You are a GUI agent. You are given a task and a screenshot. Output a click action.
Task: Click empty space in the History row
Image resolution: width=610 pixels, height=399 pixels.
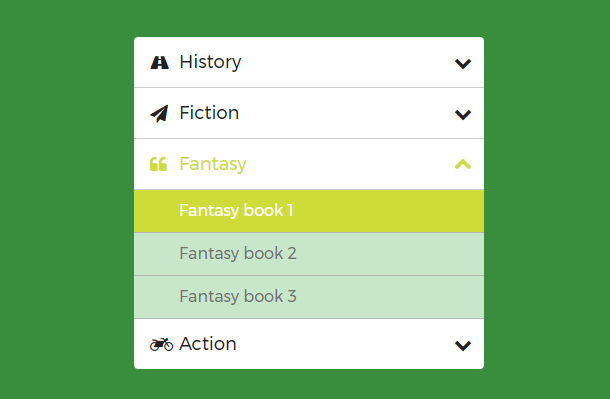click(x=346, y=62)
